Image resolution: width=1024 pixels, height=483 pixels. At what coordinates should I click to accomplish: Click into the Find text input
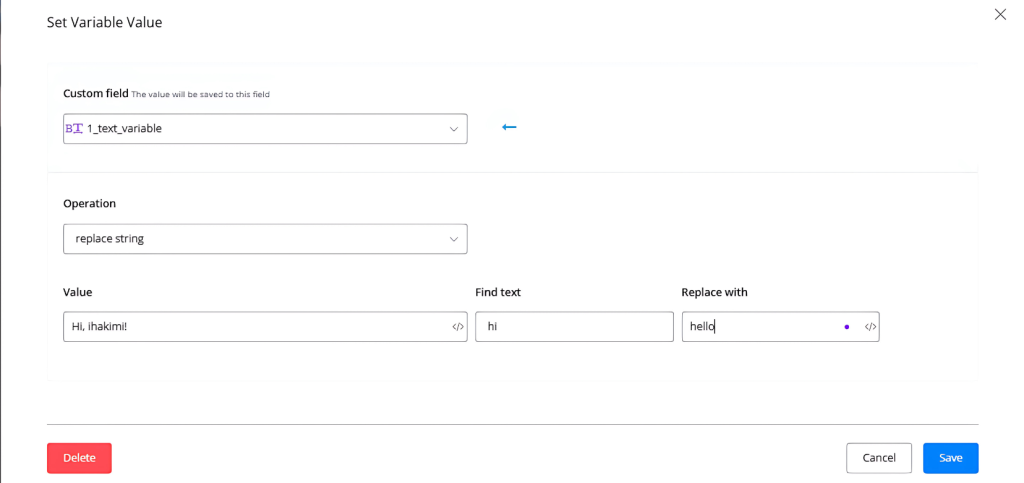(x=573, y=327)
